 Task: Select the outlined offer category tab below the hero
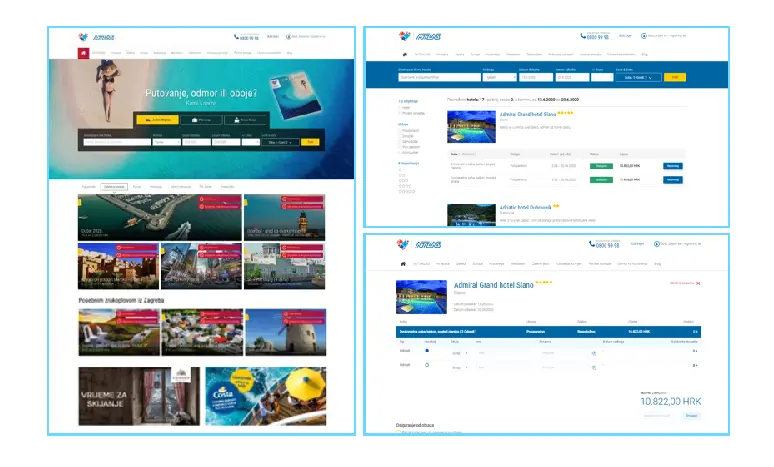tap(114, 187)
